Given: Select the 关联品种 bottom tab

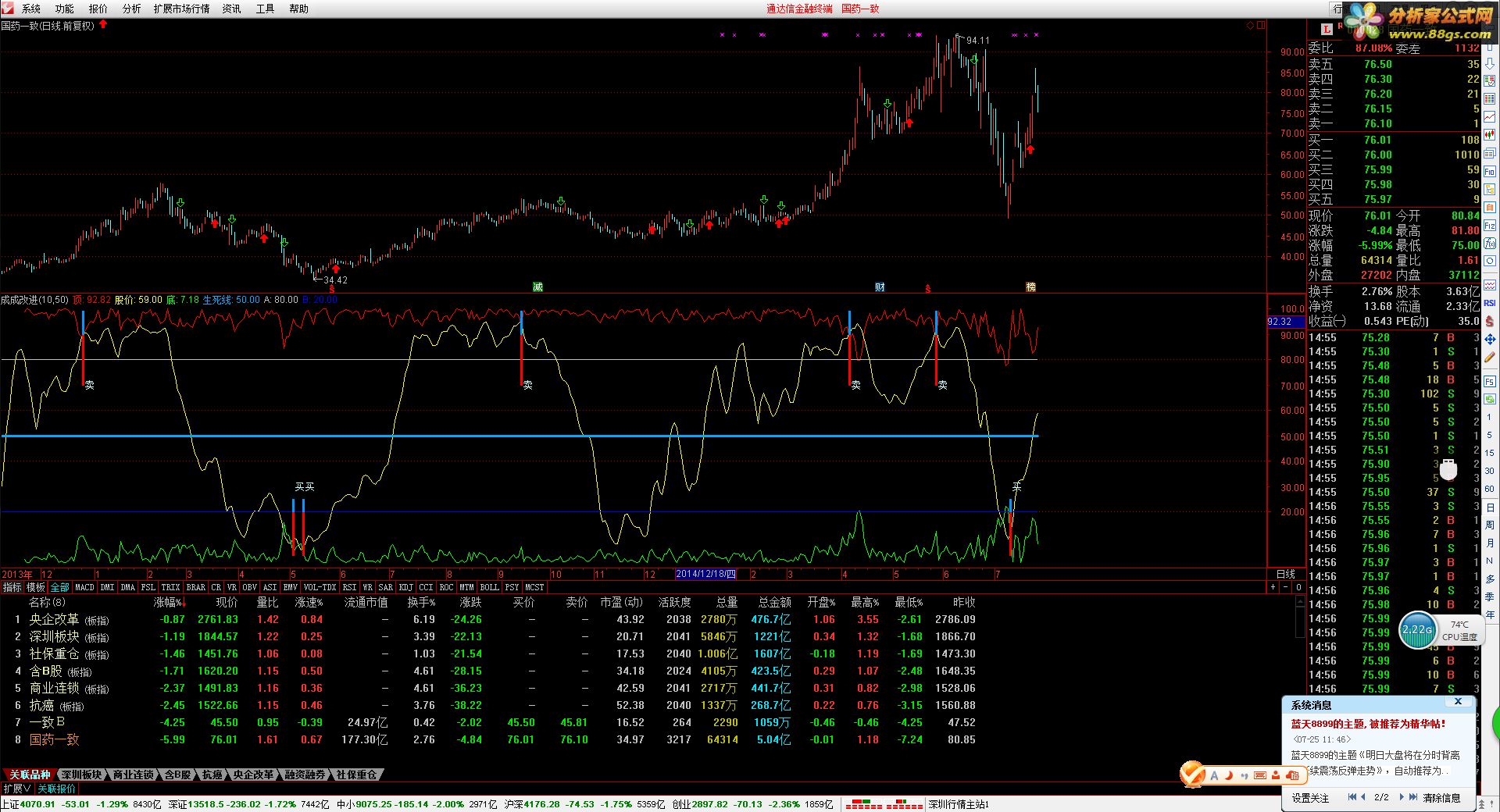Looking at the screenshot, I should pos(30,775).
